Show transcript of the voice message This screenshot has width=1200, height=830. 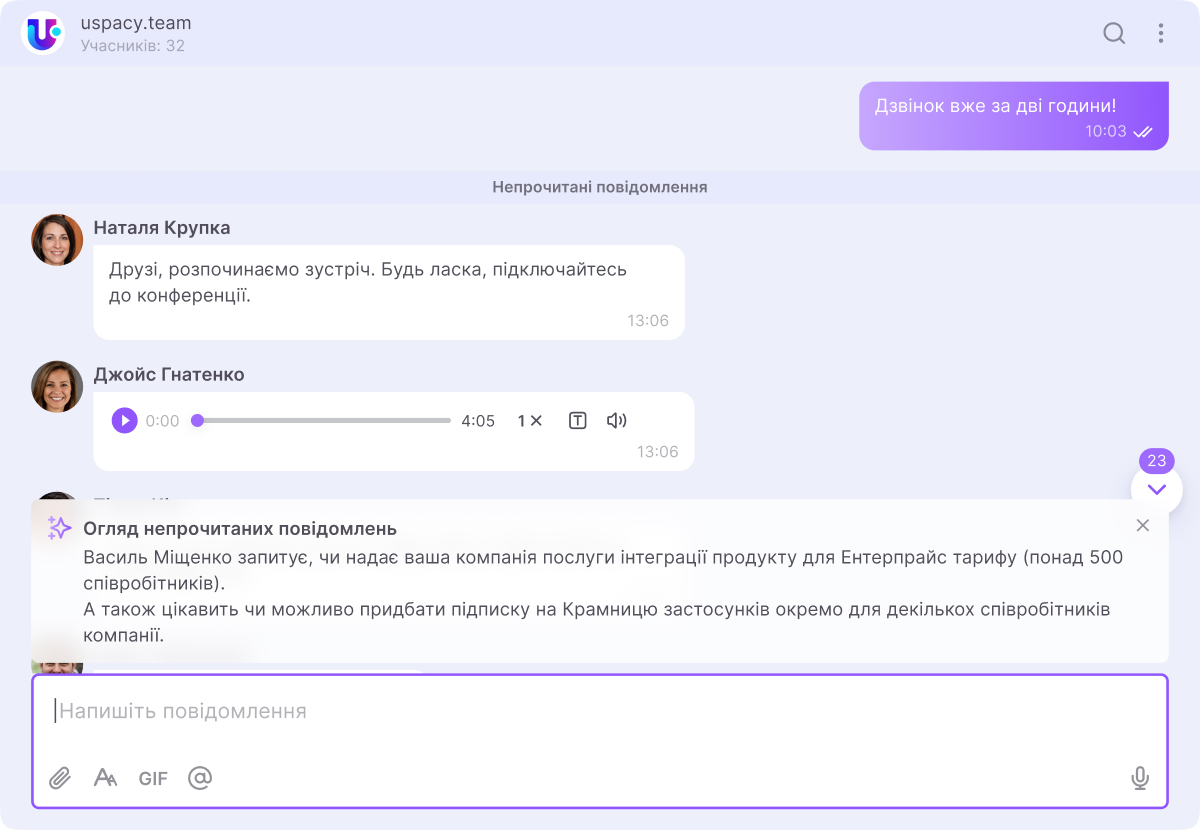tap(577, 421)
